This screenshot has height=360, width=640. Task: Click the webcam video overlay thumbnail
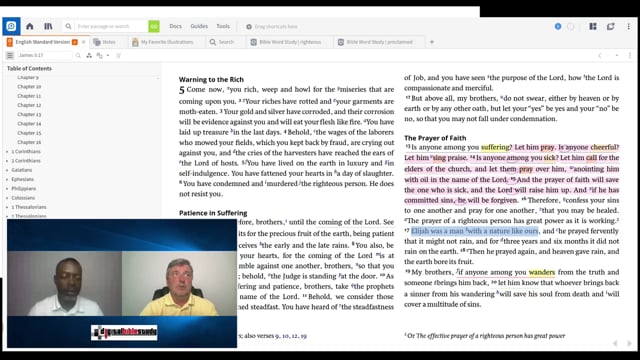tap(122, 283)
